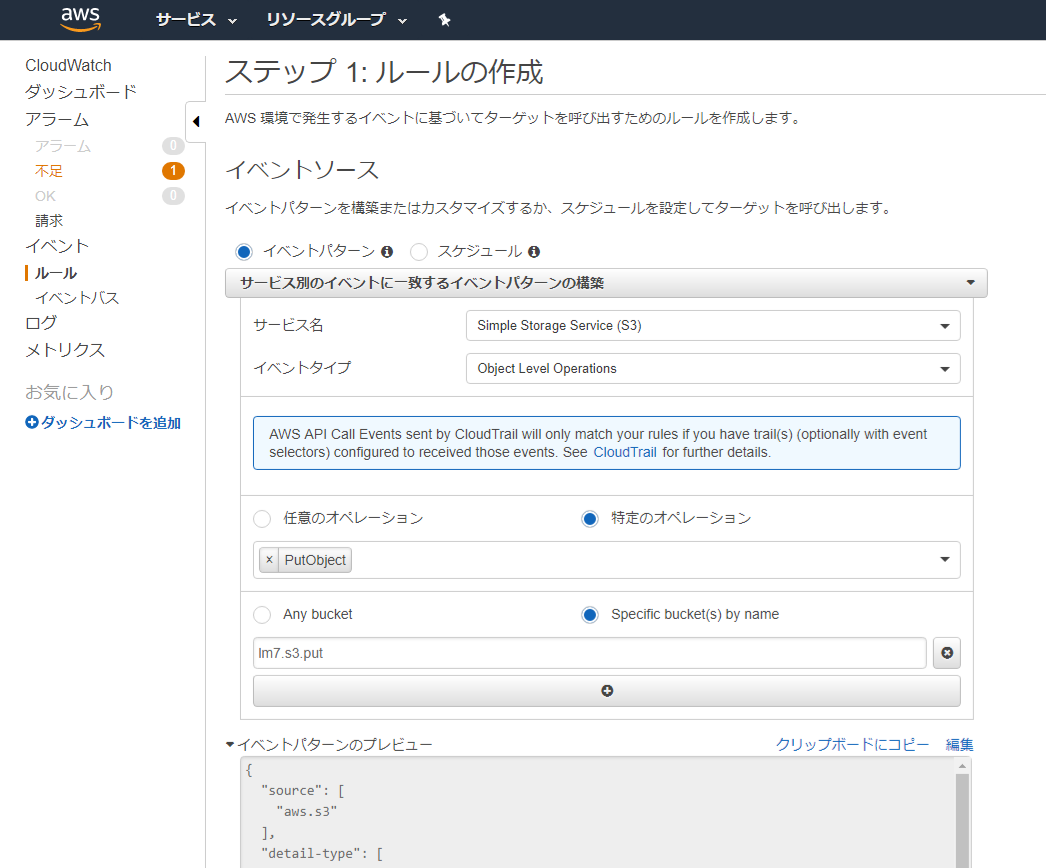Select 特定のオペレーション radio option
The height and width of the screenshot is (868, 1046).
pos(590,518)
